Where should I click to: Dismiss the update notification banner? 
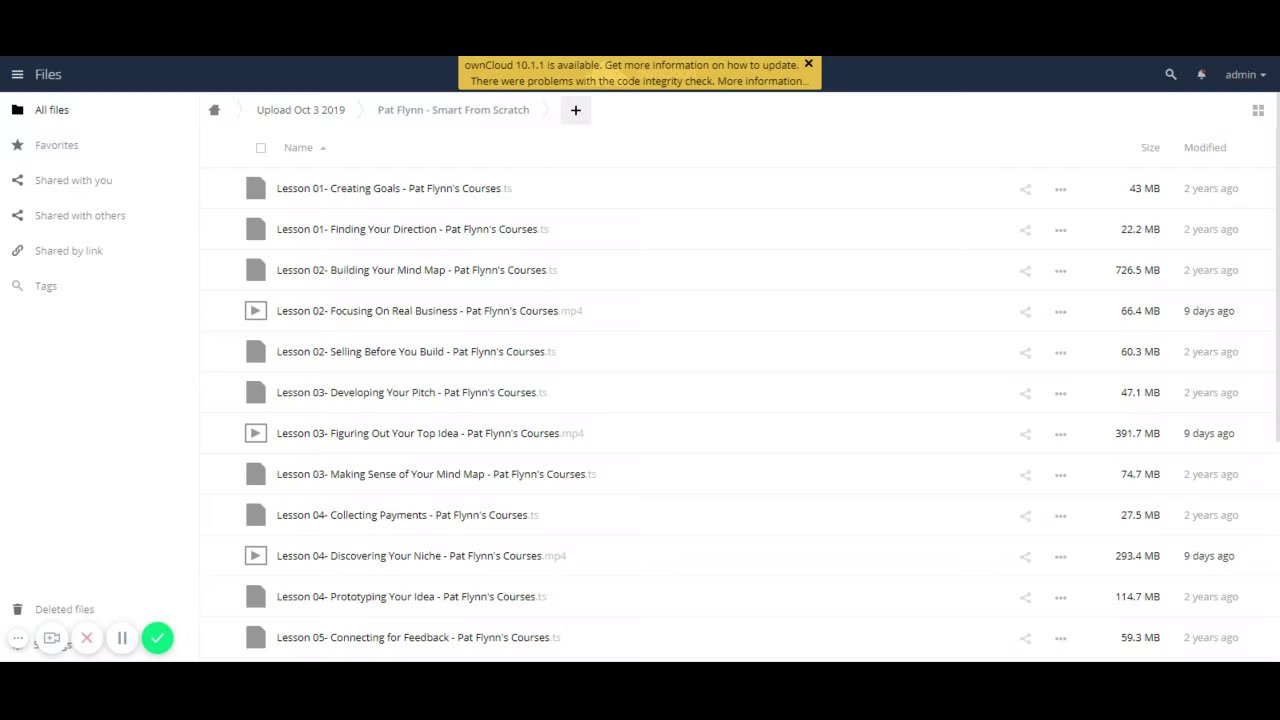click(x=808, y=64)
